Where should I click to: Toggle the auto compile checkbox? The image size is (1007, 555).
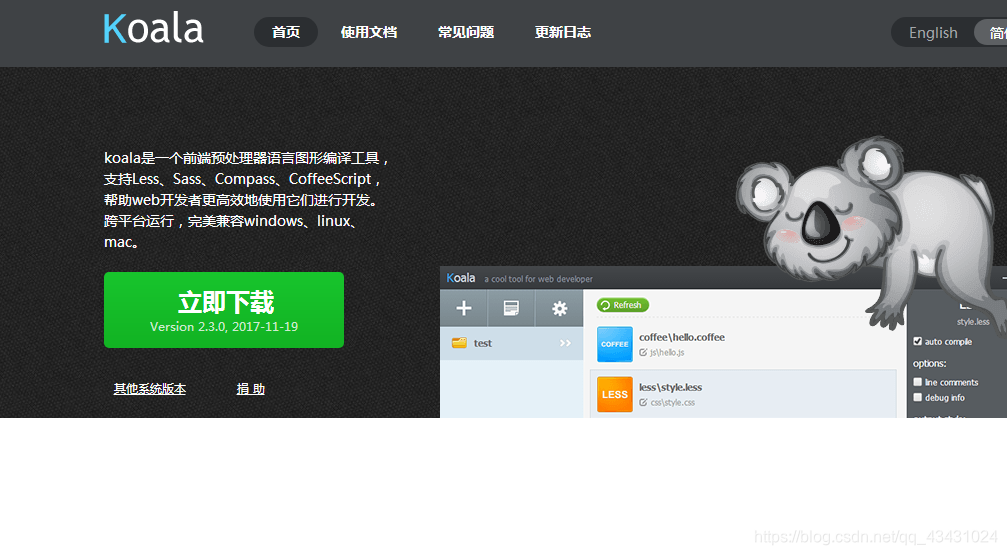click(918, 342)
